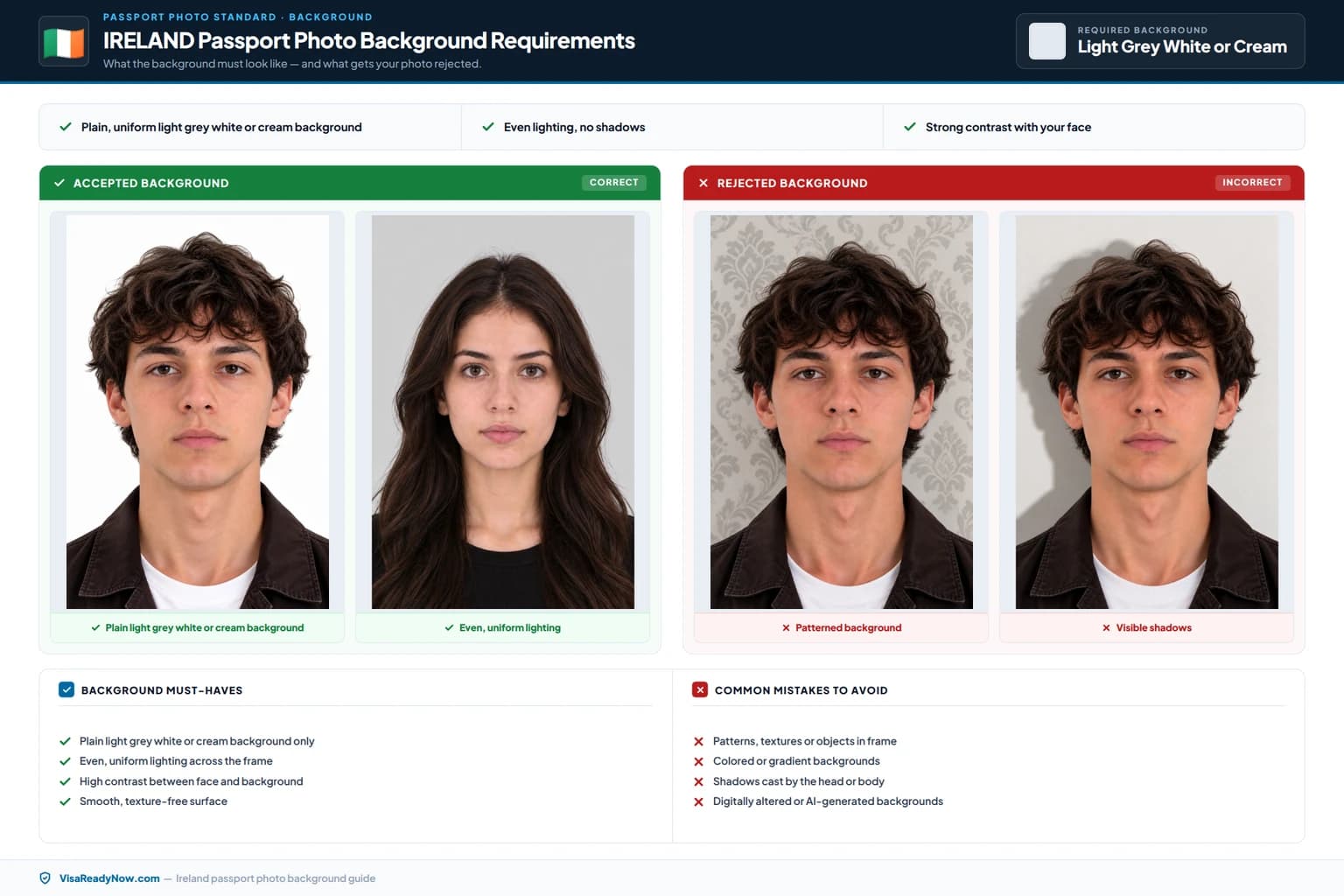Click 'Light Grey White or Cream' label
Screen dimensions: 1344x896
[x=1182, y=47]
